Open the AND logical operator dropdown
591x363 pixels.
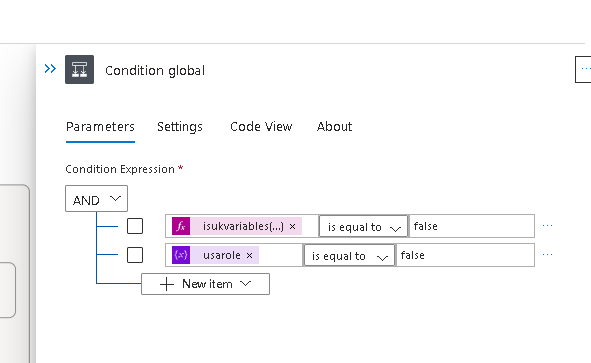(96, 199)
